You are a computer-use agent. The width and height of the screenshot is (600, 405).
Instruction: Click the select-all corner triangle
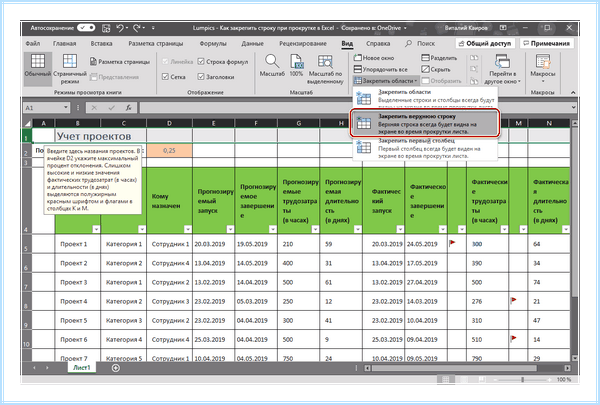point(27,123)
